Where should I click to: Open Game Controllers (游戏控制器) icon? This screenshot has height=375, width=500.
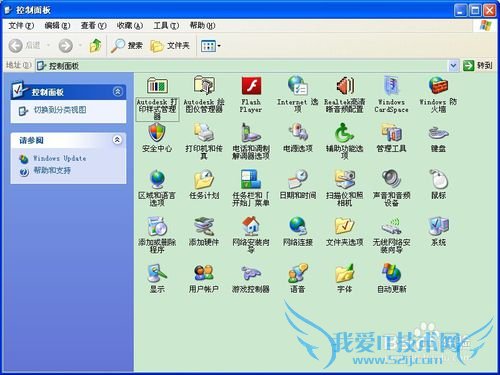pos(251,273)
